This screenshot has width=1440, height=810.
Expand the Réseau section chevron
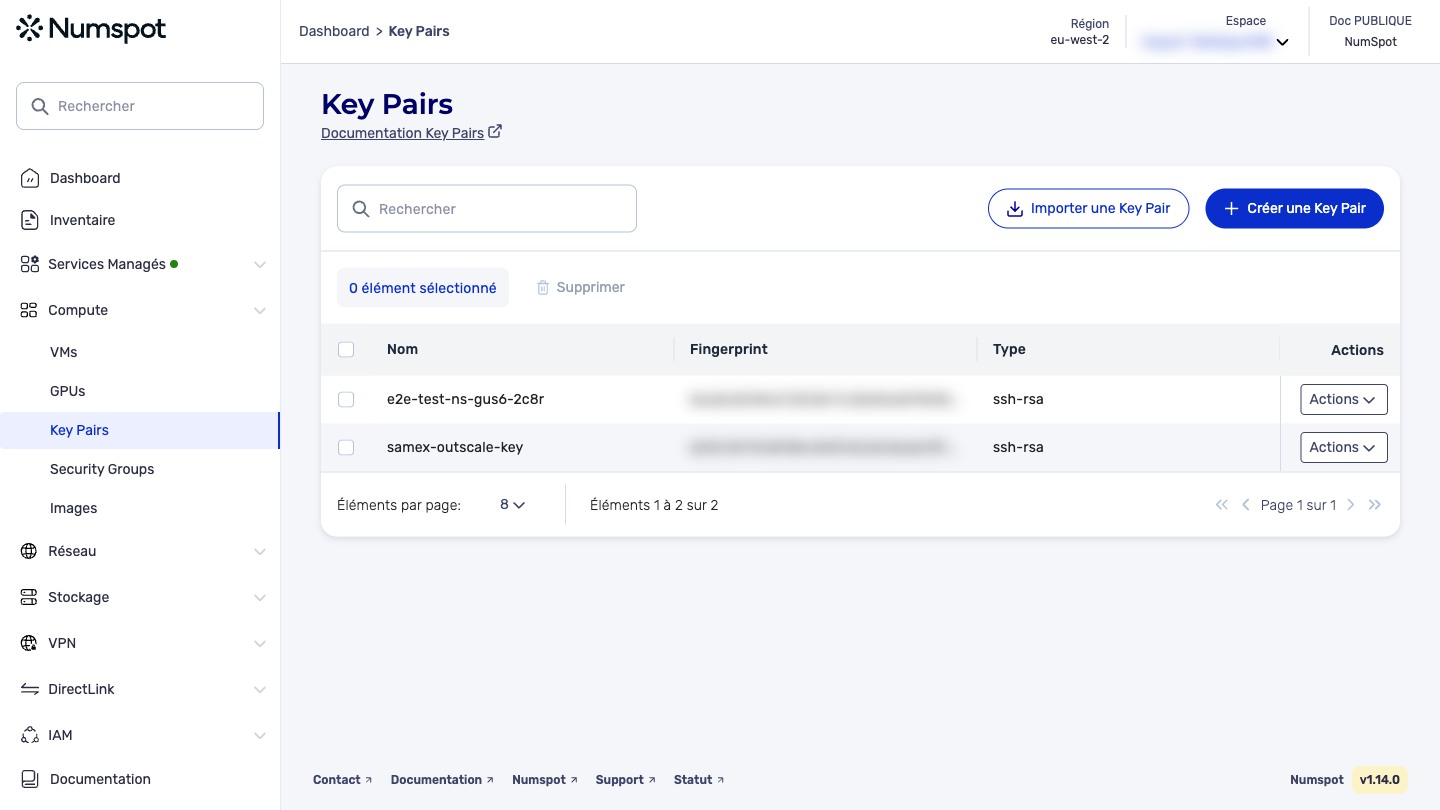click(260, 552)
